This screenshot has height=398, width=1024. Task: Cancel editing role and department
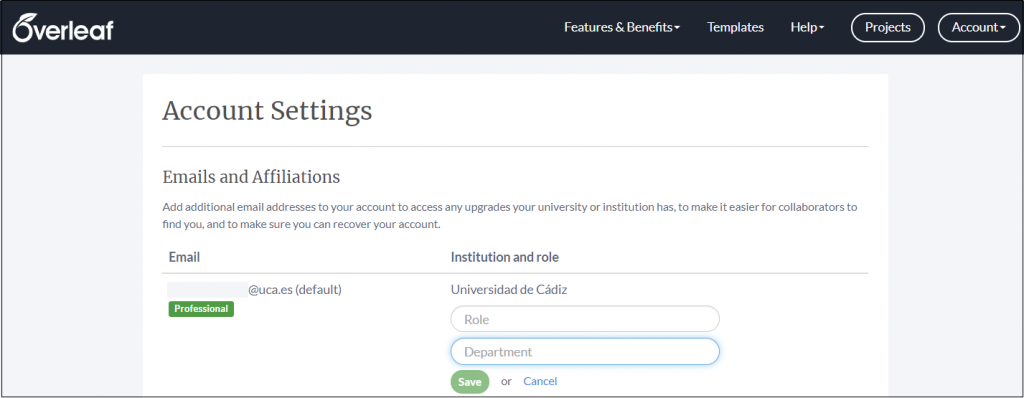540,381
